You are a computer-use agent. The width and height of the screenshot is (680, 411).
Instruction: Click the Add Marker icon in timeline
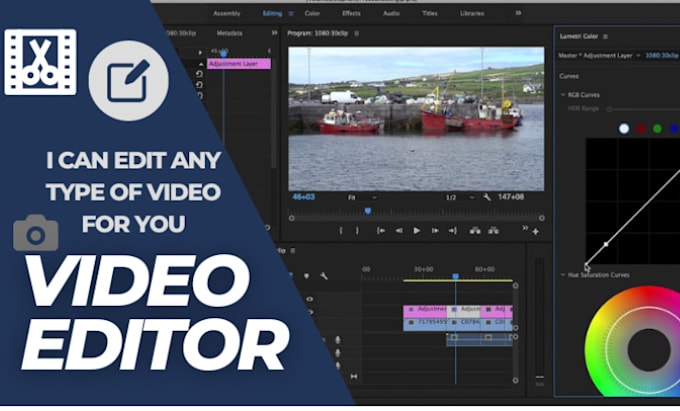306,276
